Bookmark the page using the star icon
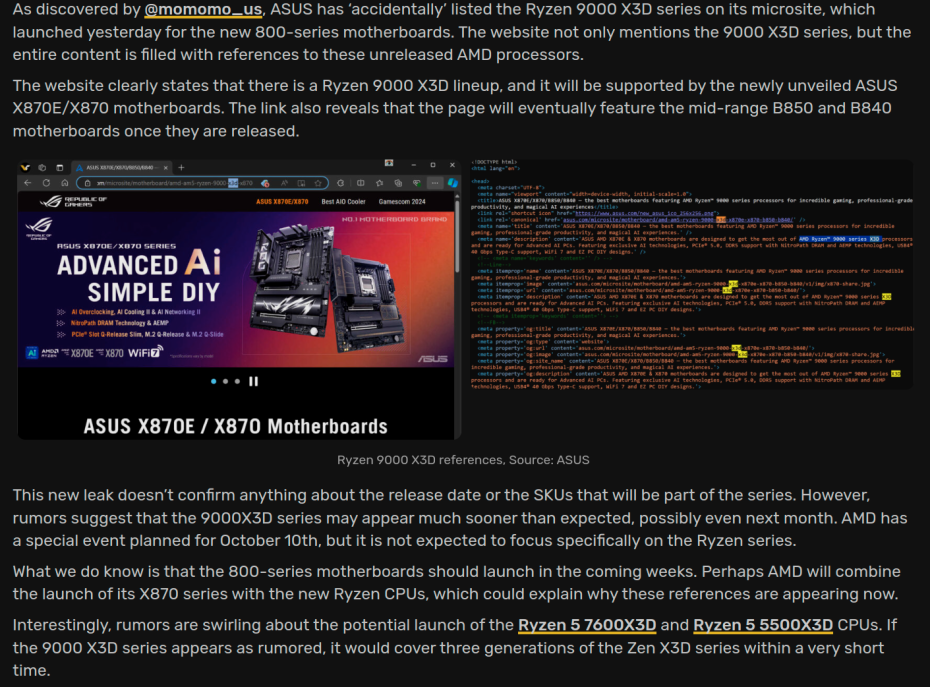 pos(318,181)
